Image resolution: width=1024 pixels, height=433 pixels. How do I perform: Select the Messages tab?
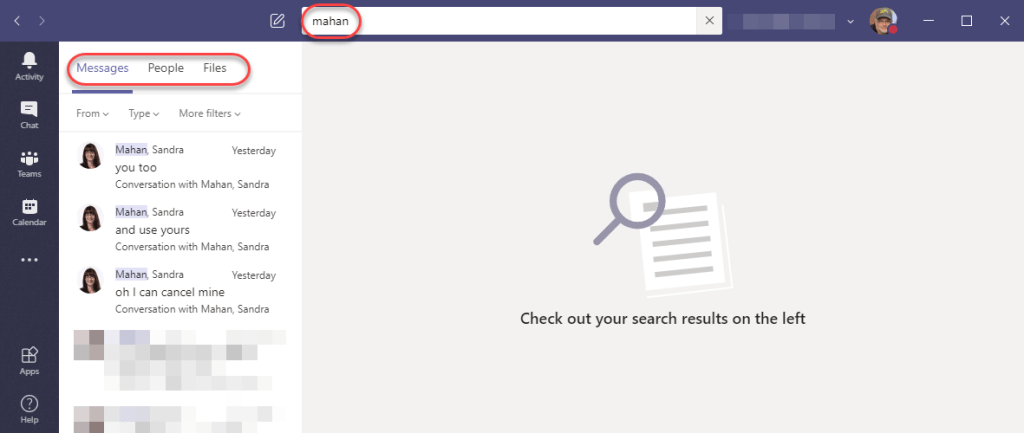(x=103, y=68)
